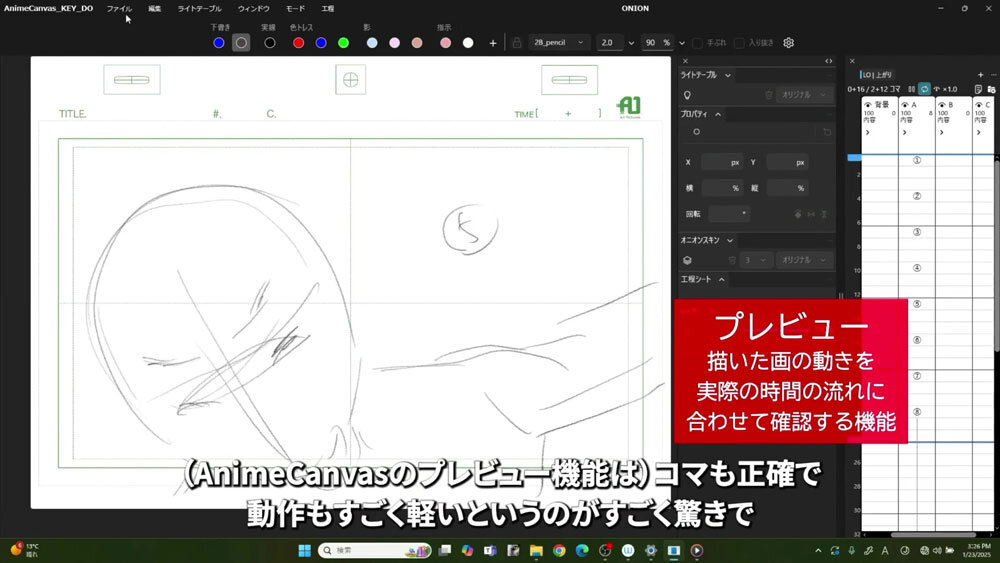Close the properties side panel with X
This screenshot has width=1000, height=563.
point(686,61)
